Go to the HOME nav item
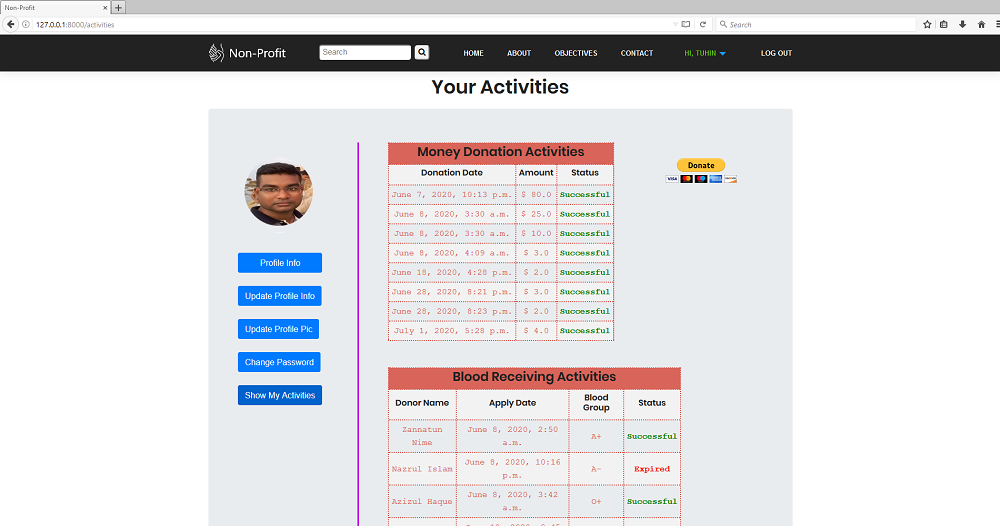 (x=473, y=53)
